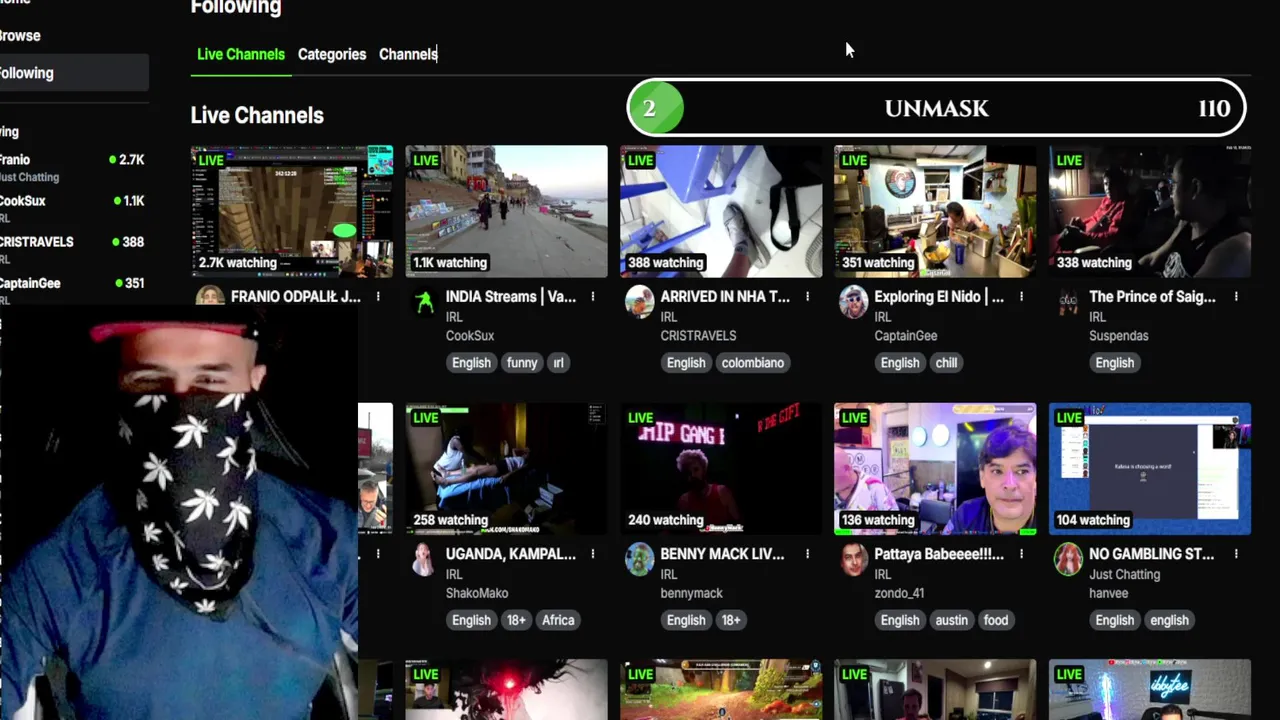Screen dimensions: 1280x720
Task: Click the austin tag on zondo_41 stream
Action: (951, 620)
